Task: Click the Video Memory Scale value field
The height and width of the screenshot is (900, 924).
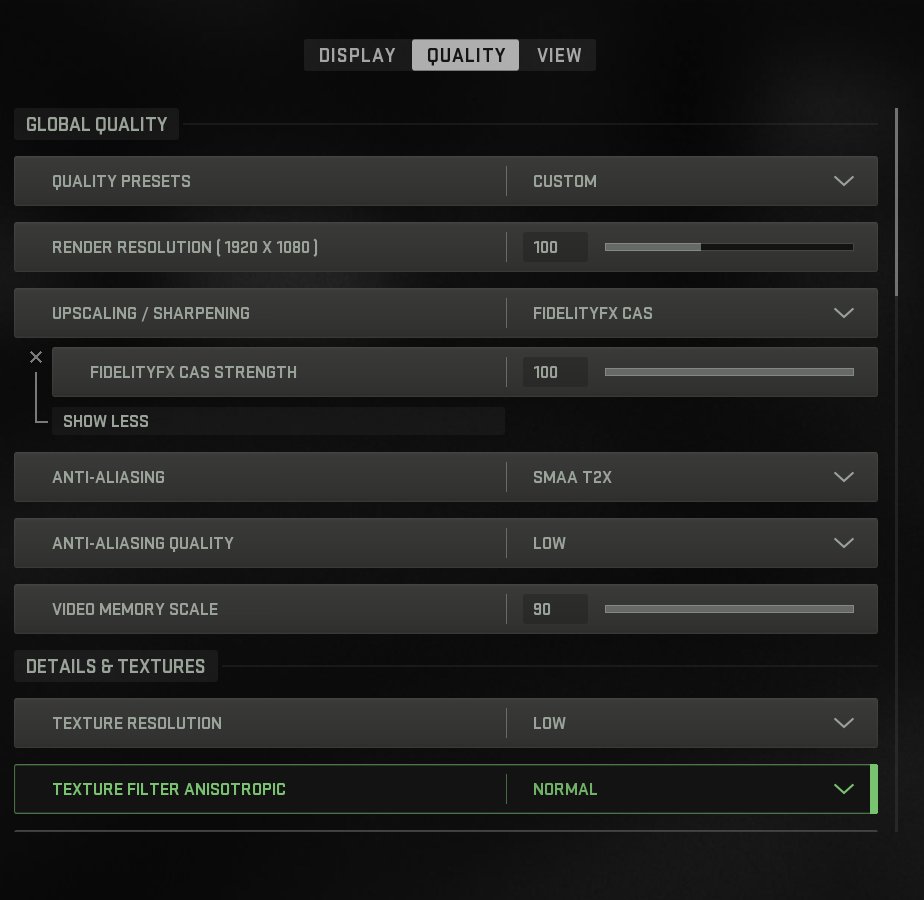Action: pyautogui.click(x=555, y=609)
